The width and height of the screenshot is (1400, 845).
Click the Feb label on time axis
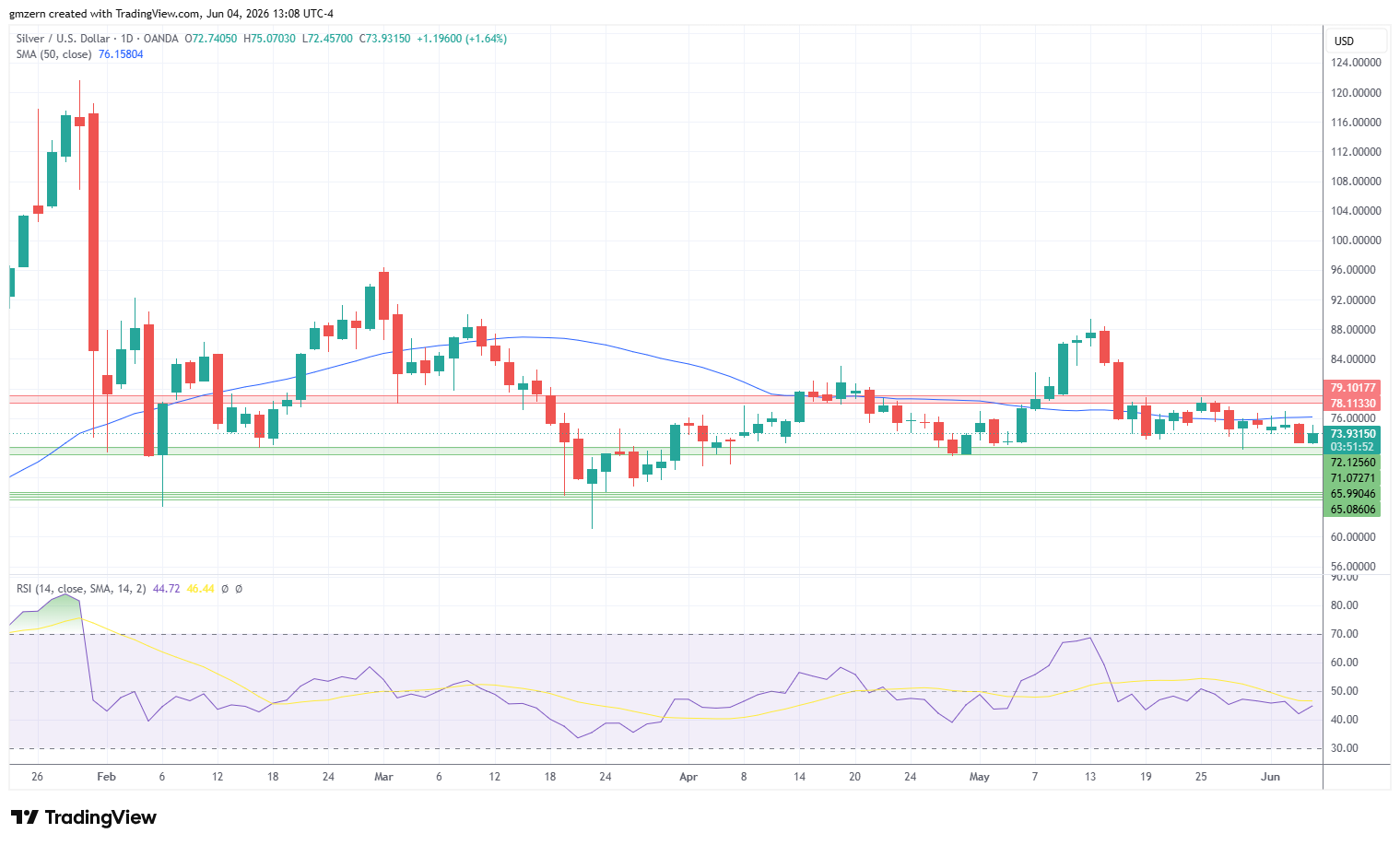107,777
